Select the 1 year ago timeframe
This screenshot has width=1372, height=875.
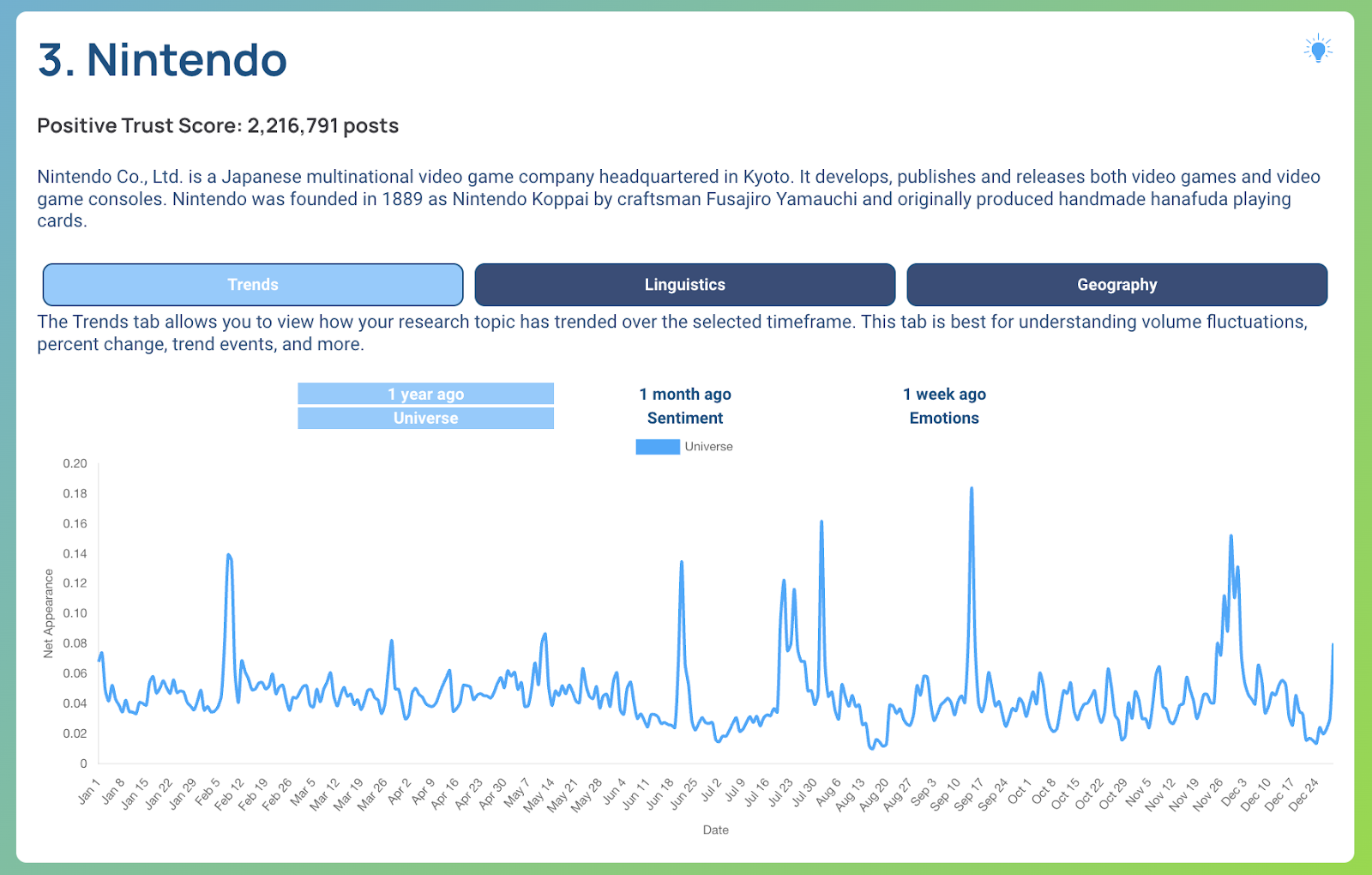tap(425, 394)
